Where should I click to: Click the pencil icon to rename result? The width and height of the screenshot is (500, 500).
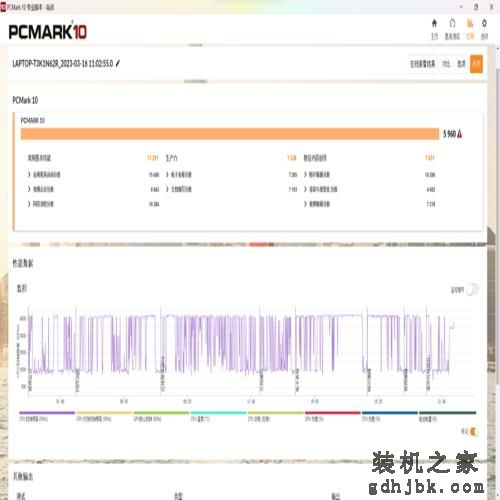[118, 63]
